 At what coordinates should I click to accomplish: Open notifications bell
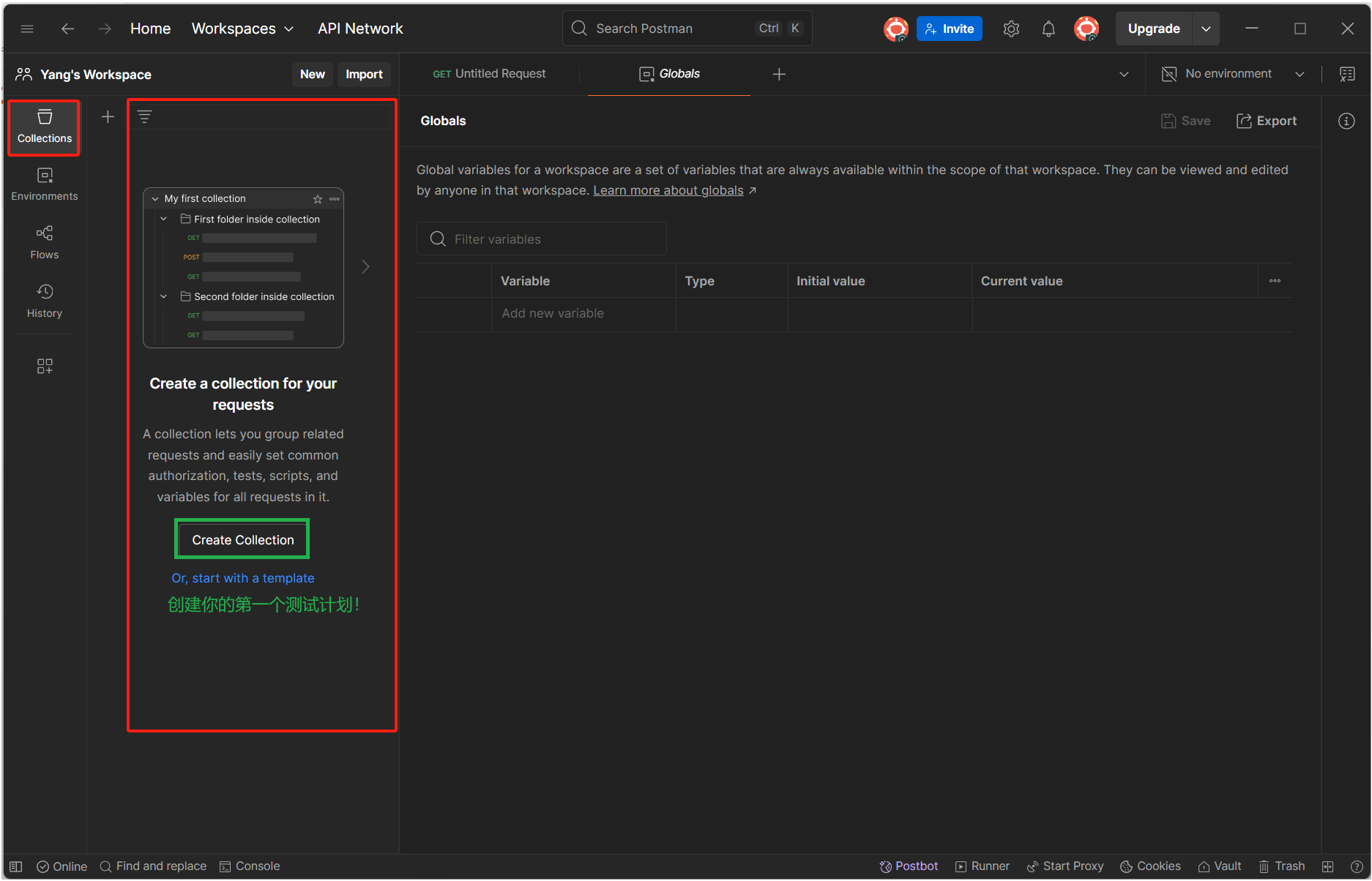click(x=1048, y=29)
